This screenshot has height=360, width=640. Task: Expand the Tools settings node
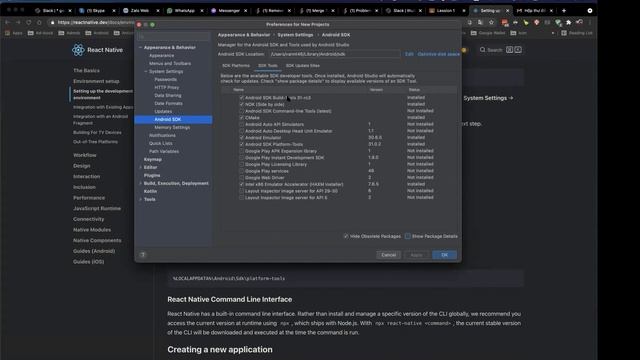coord(140,199)
